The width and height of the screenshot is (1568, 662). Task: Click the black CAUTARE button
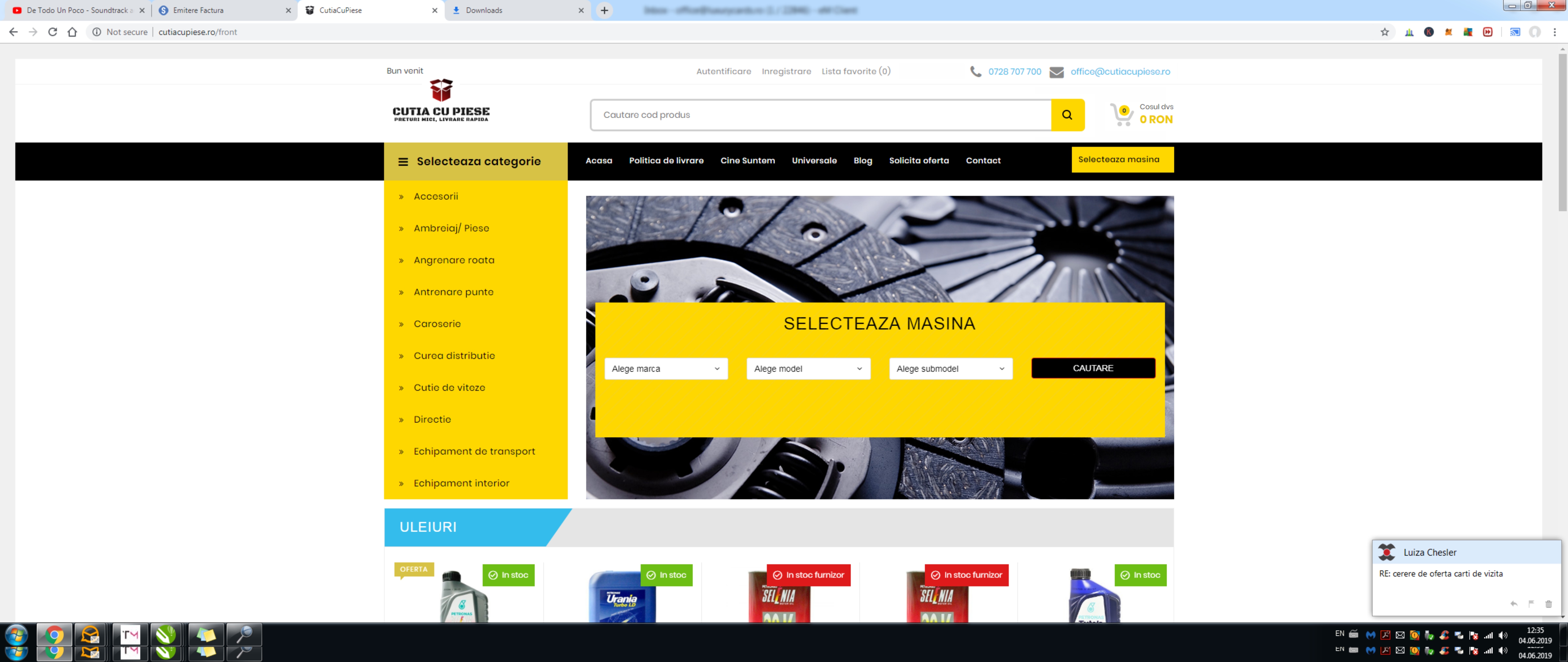[x=1093, y=368]
